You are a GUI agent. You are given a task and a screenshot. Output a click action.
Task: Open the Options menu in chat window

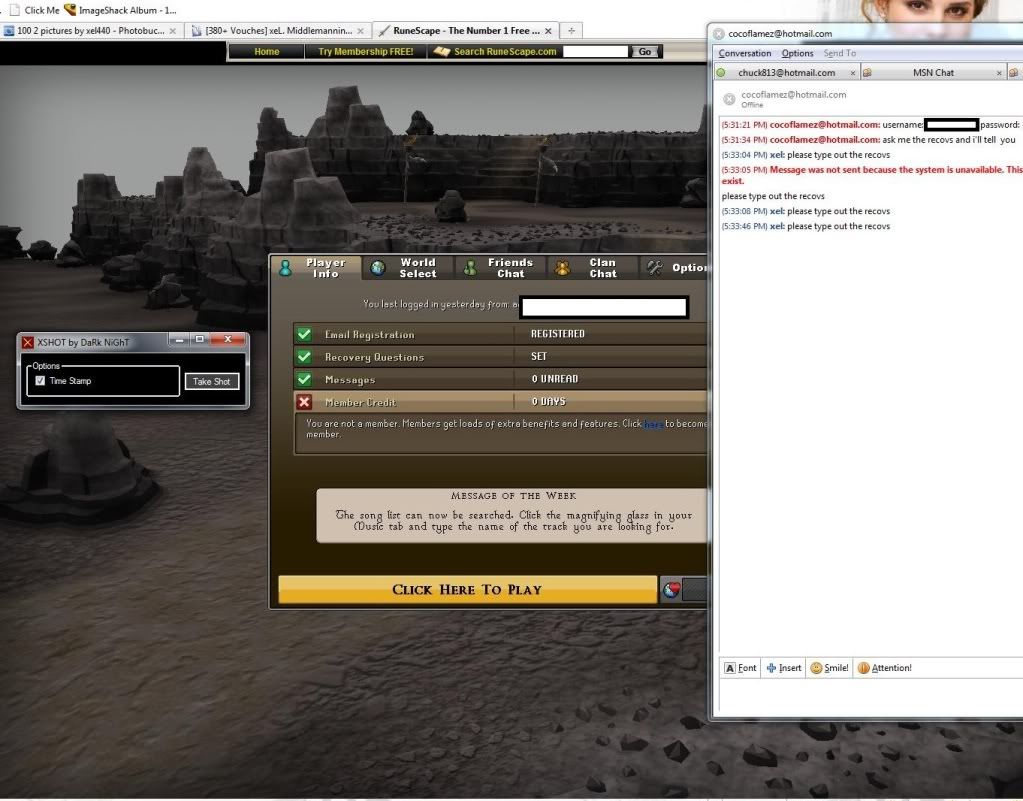click(797, 53)
